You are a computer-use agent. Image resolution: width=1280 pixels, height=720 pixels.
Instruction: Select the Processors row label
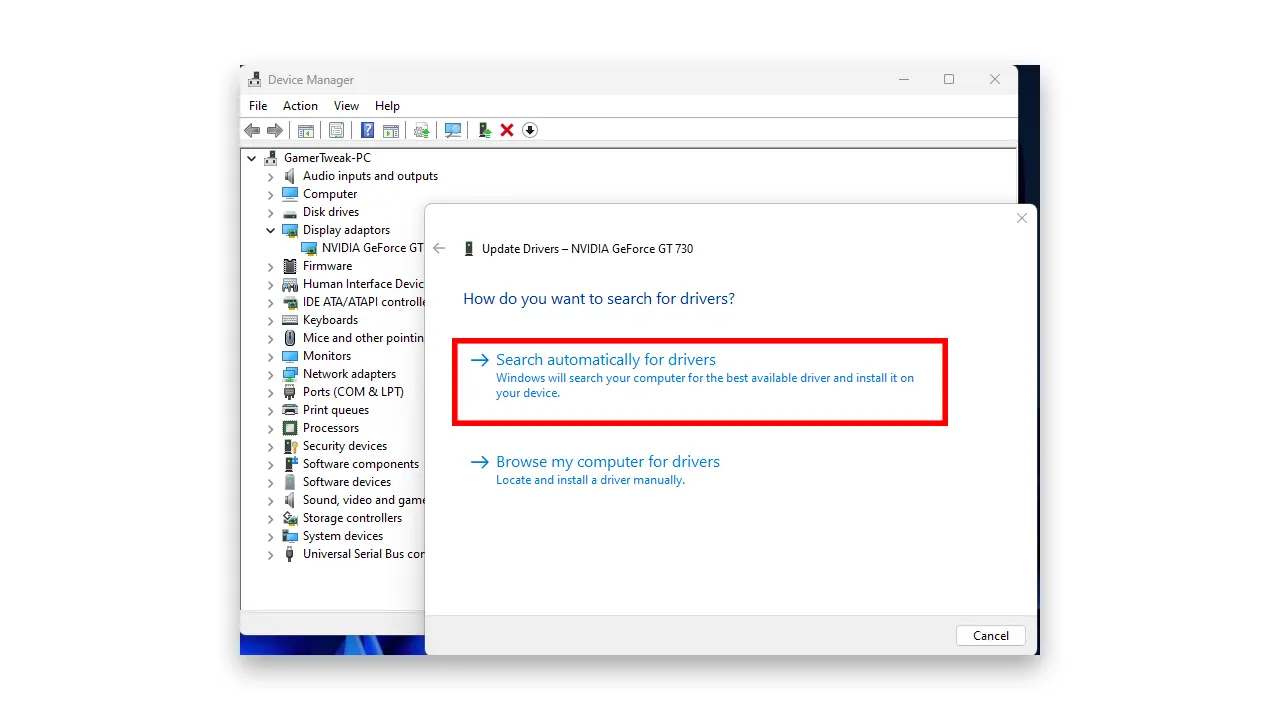tap(331, 428)
